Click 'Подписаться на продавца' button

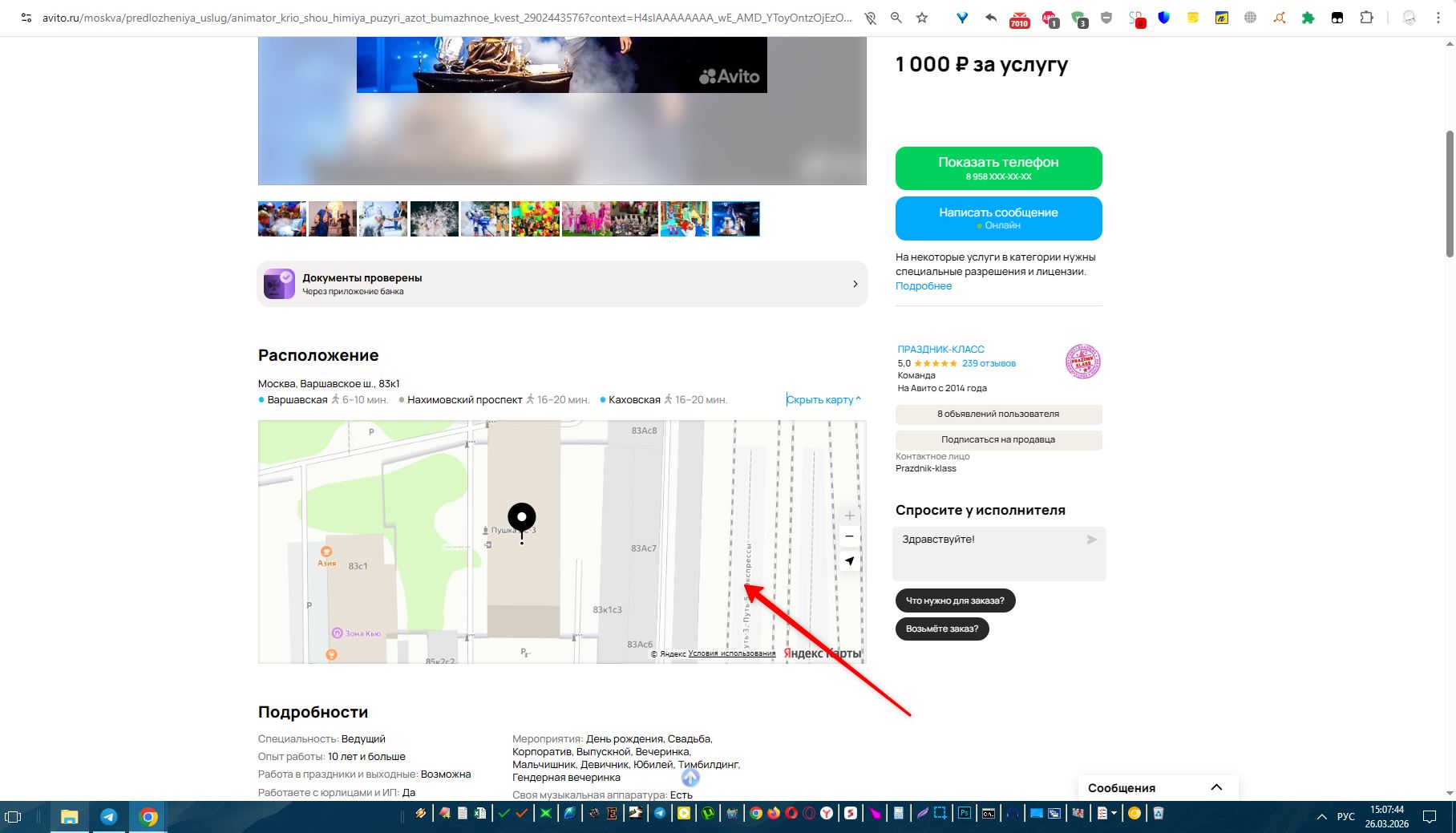pos(998,440)
